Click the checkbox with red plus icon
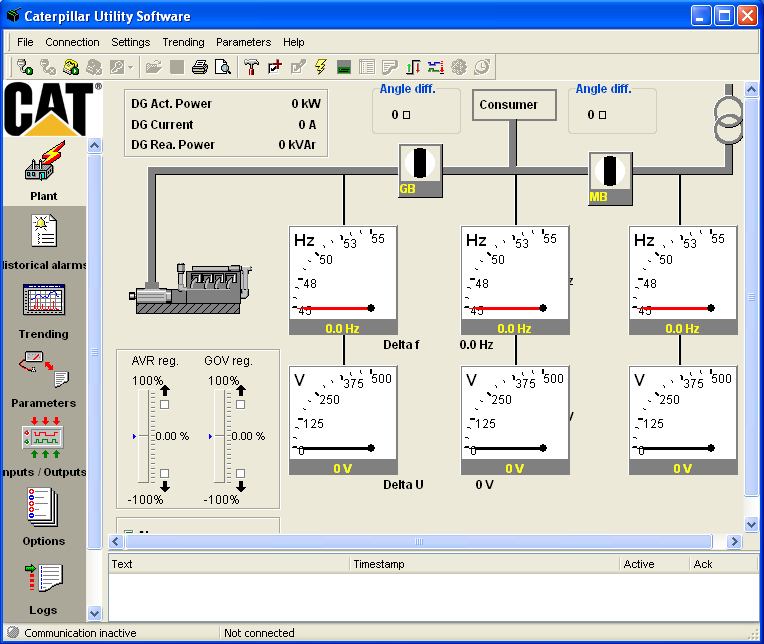 [275, 67]
